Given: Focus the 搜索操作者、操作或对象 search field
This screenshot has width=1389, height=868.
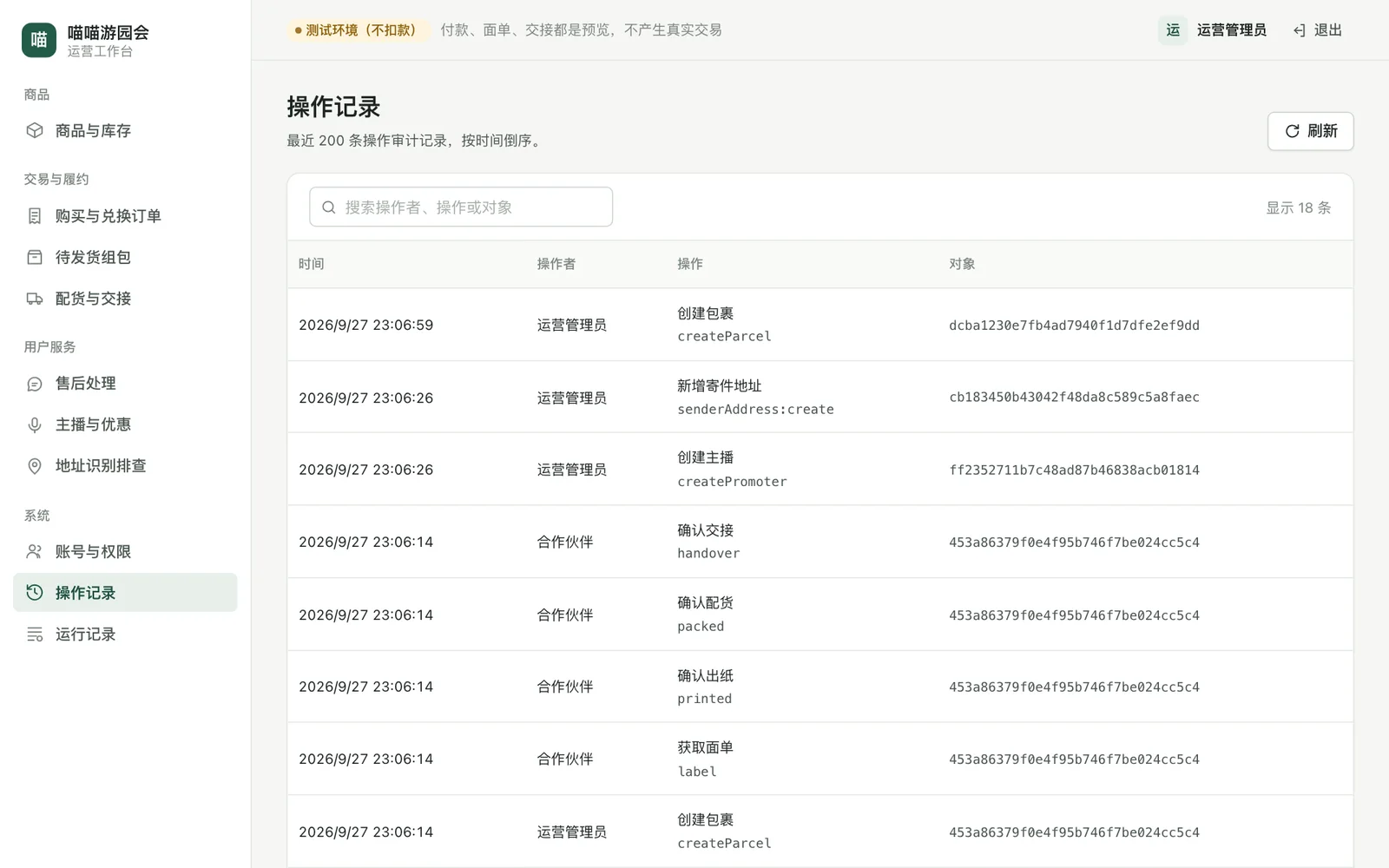Looking at the screenshot, I should 461,207.
